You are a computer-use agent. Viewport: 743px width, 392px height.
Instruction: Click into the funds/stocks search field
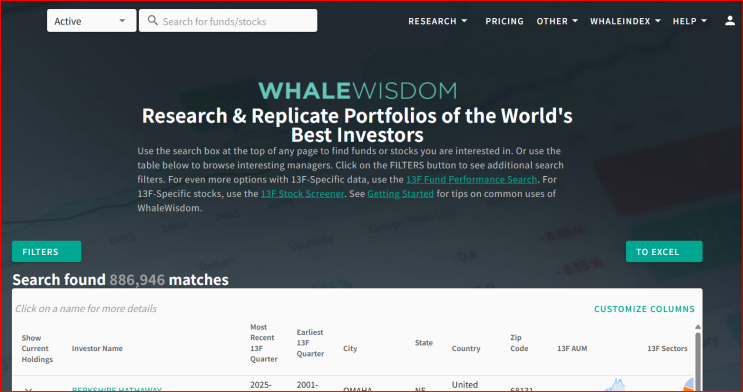(228, 21)
